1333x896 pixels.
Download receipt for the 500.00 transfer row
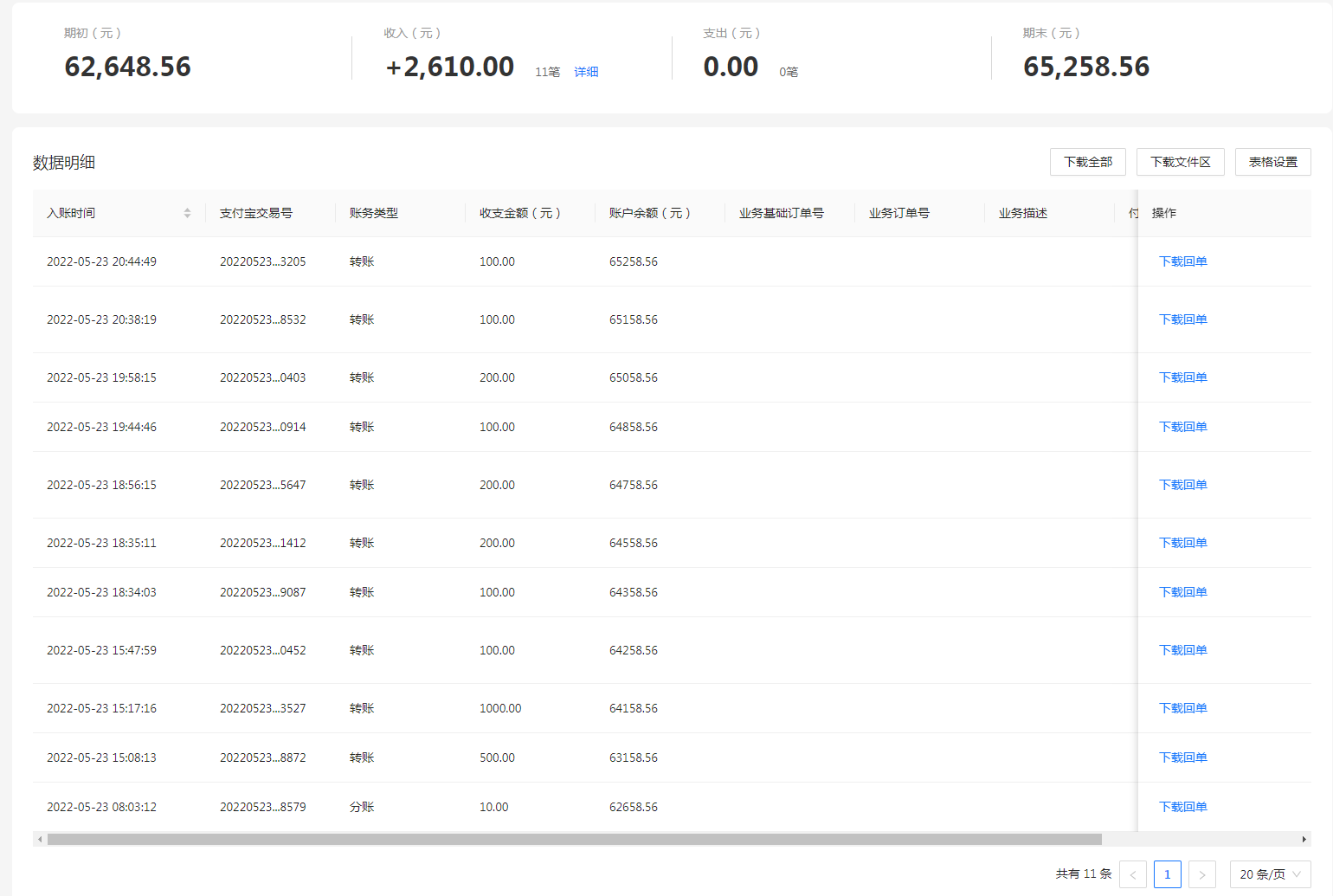pyautogui.click(x=1183, y=757)
